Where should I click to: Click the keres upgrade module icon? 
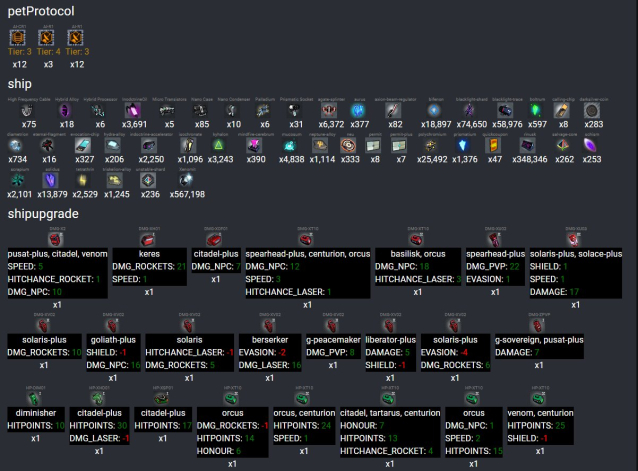pos(149,240)
